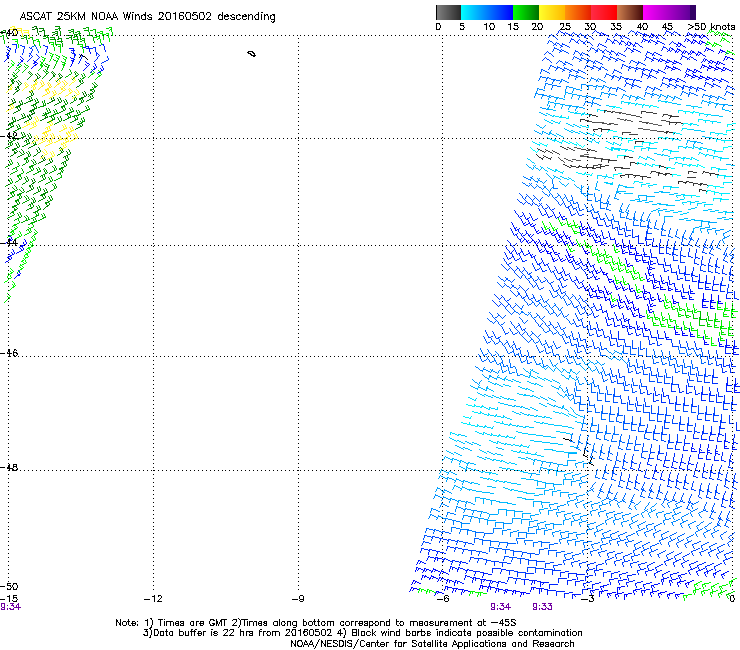Click the '45' label under the color scale
This screenshot has width=740, height=650.
pyautogui.click(x=667, y=27)
